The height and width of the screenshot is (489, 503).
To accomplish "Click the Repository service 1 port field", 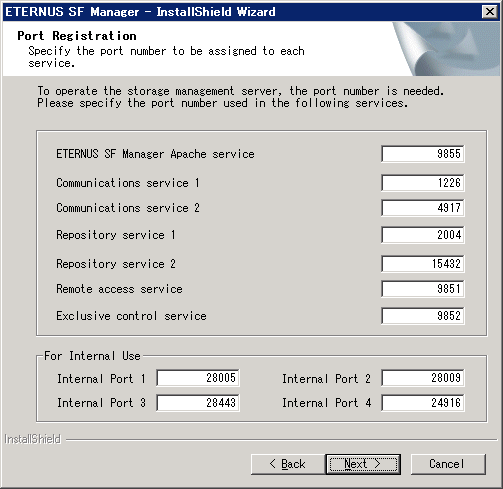I will tap(423, 235).
